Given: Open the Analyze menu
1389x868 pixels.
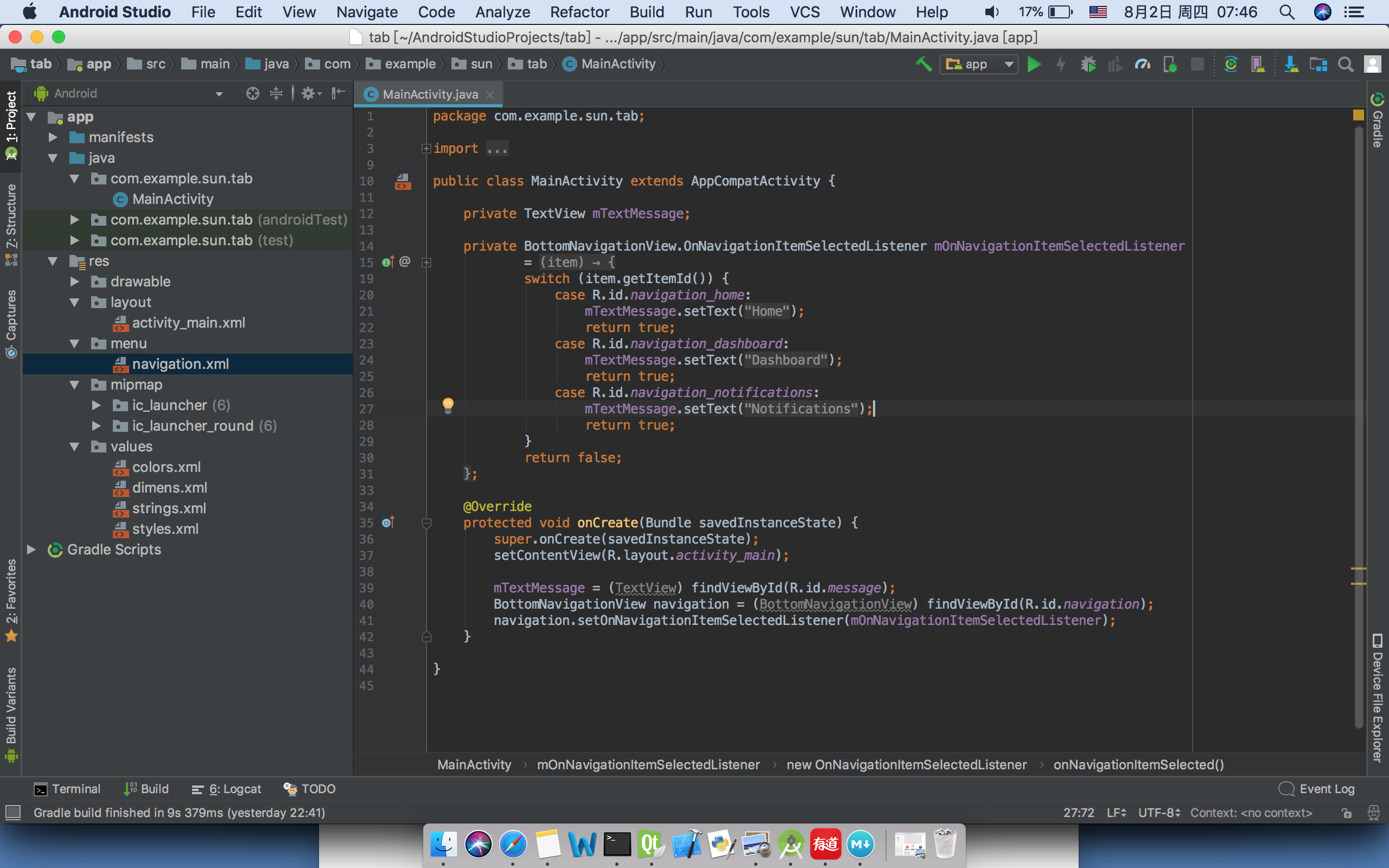Looking at the screenshot, I should click(502, 12).
